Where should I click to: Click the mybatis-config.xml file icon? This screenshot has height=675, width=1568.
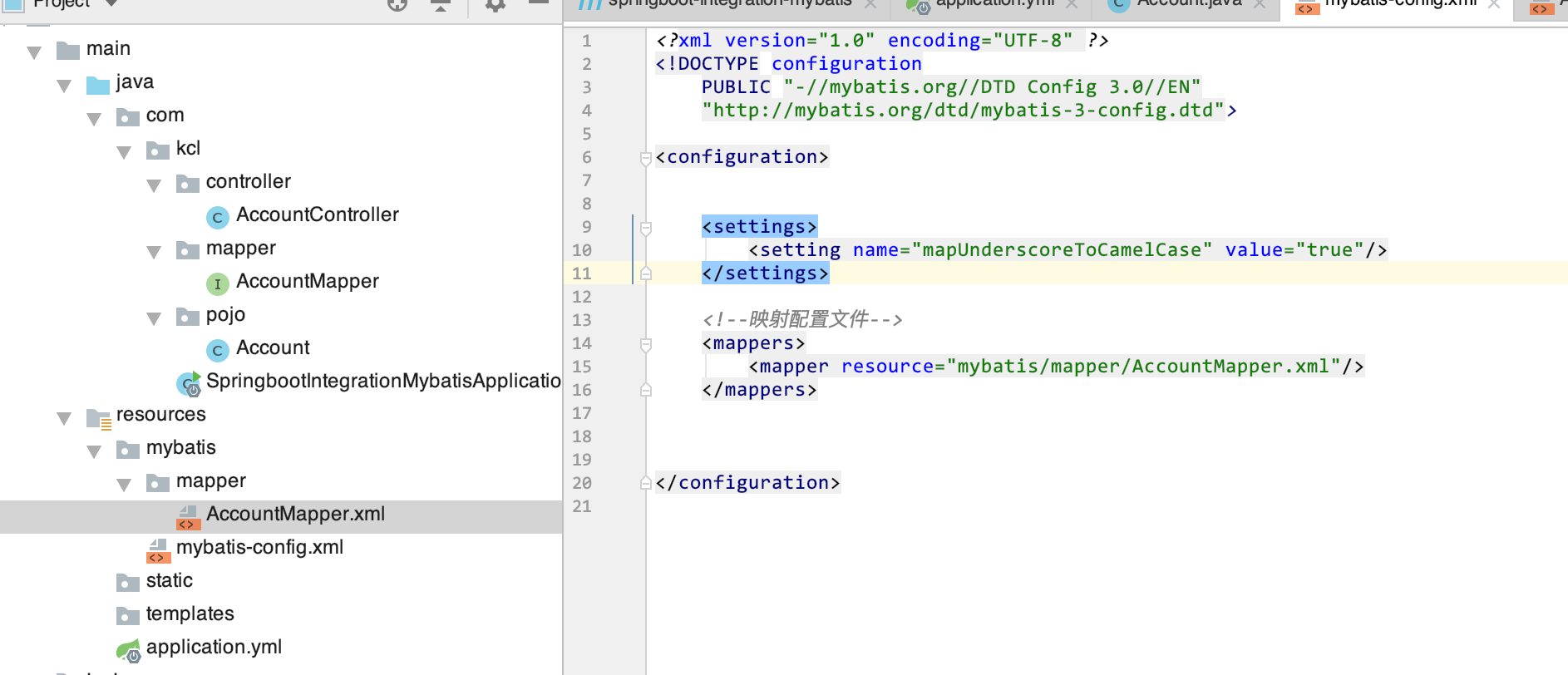158,550
